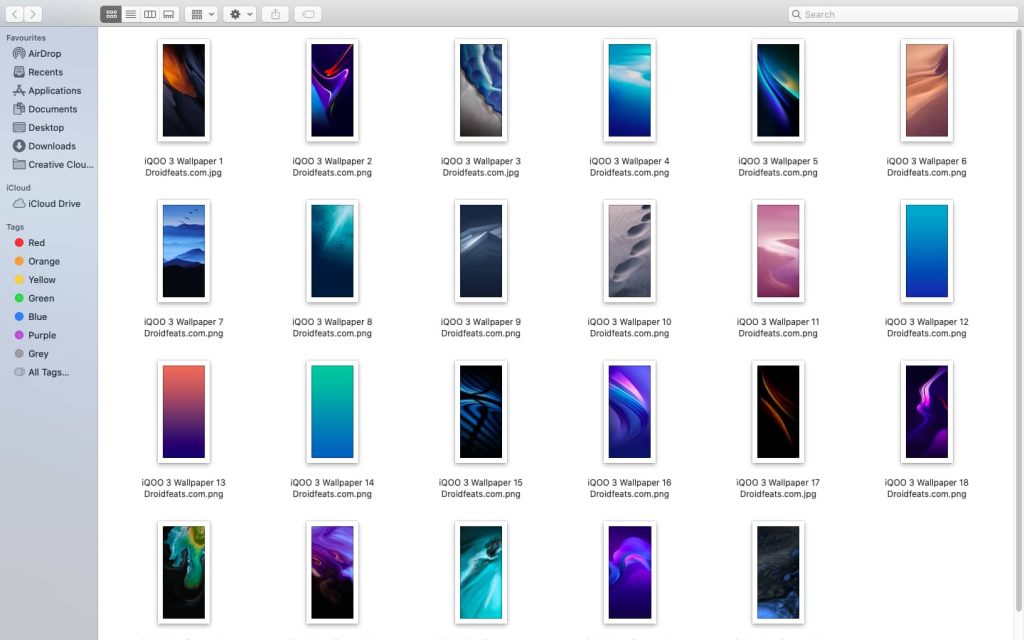Click All Tags… in sidebar

48,372
